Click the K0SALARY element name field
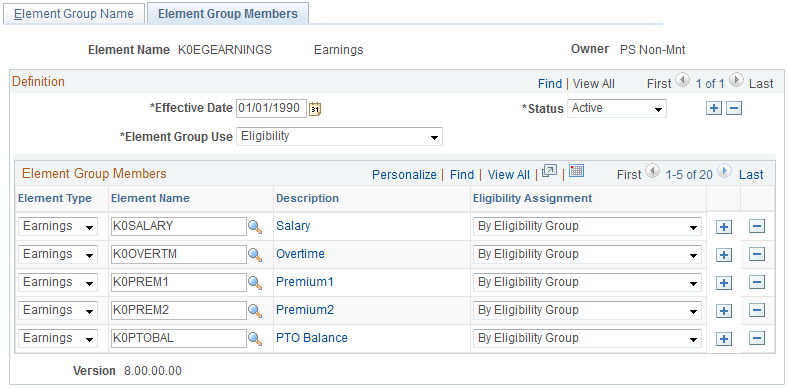This screenshot has height=388, width=788. tap(178, 227)
